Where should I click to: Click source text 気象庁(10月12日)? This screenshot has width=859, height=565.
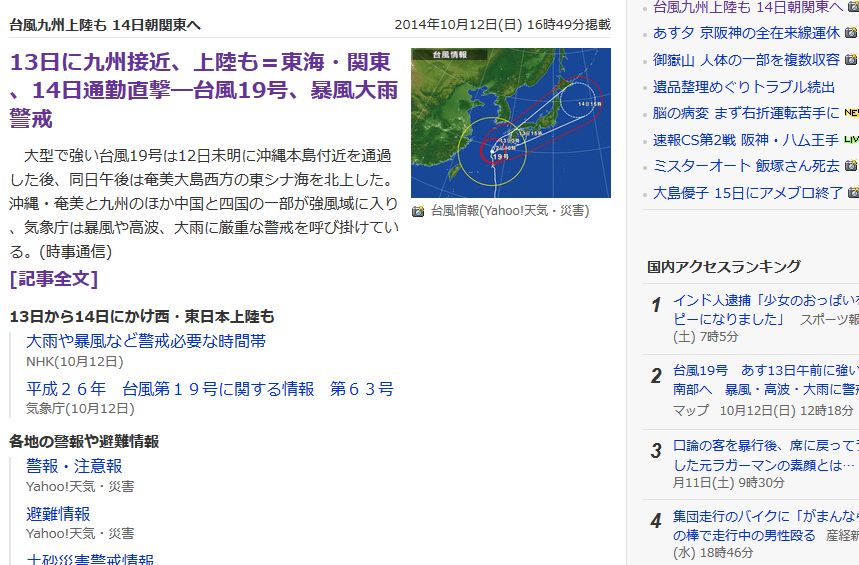point(81,409)
